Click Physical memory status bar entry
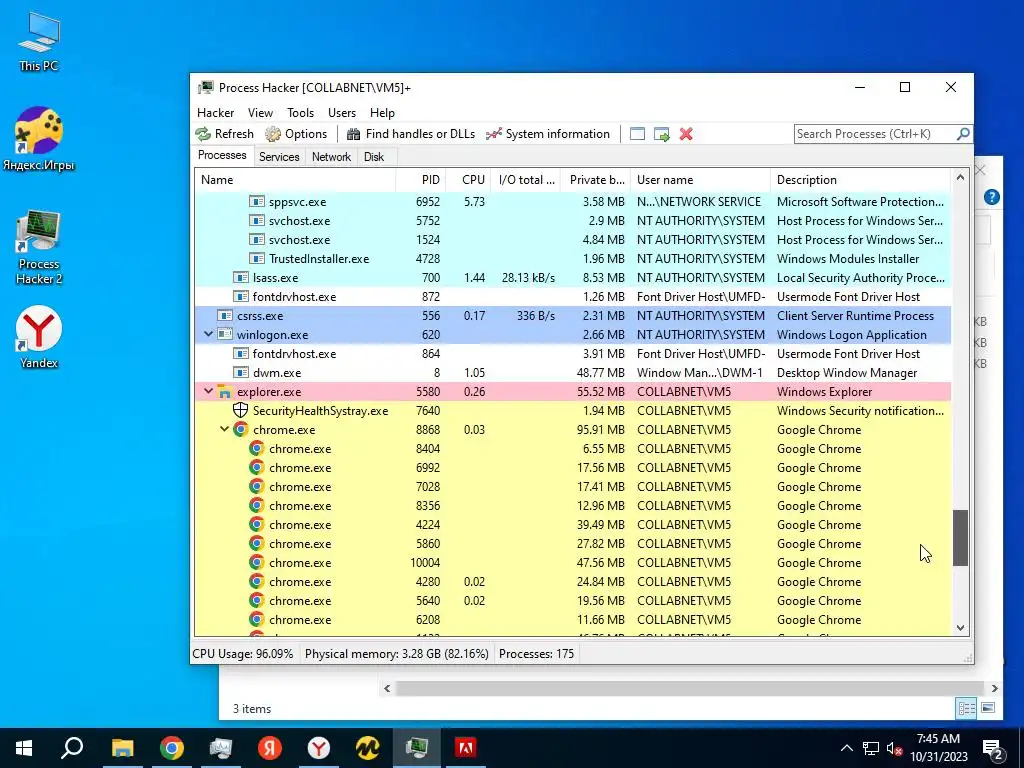Viewport: 1024px width, 768px height. click(396, 654)
